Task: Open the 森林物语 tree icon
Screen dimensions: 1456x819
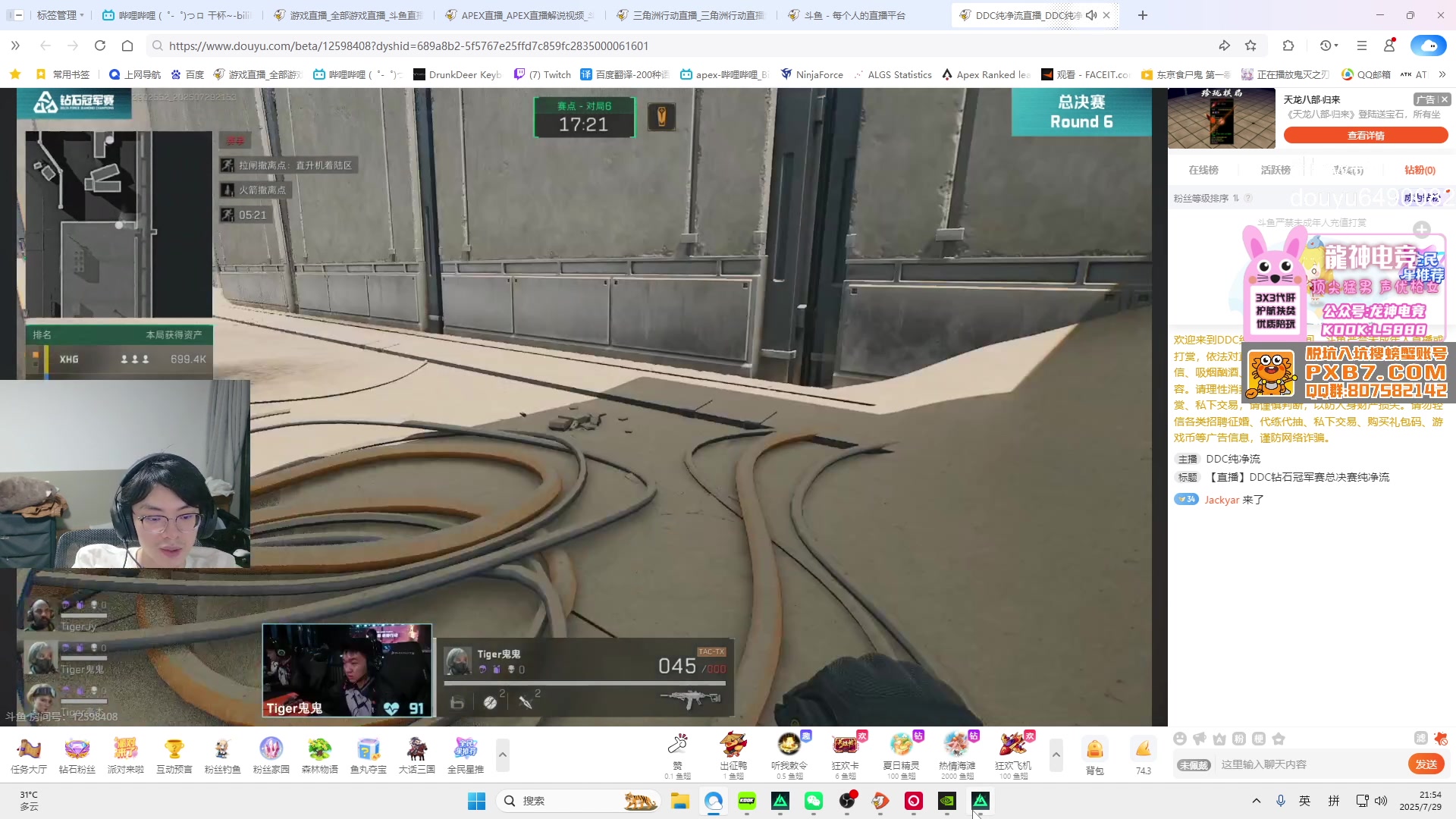Action: pyautogui.click(x=320, y=755)
